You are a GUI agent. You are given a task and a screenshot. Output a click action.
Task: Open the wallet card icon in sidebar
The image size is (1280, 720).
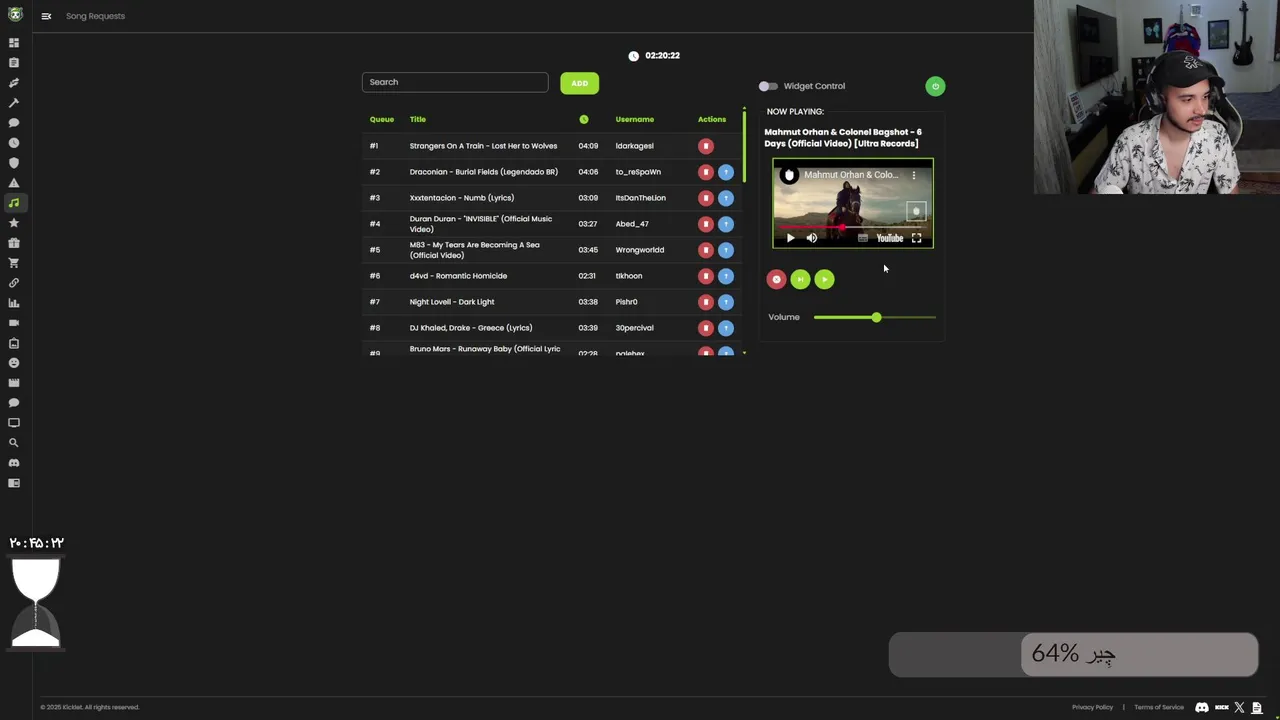14,483
